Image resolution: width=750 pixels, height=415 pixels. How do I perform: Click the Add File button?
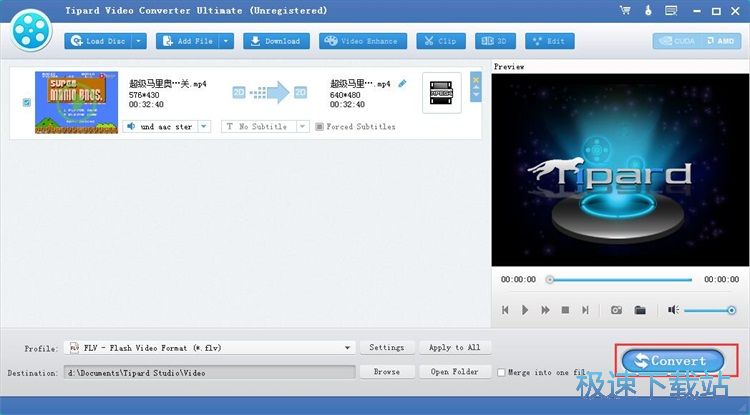click(x=188, y=41)
